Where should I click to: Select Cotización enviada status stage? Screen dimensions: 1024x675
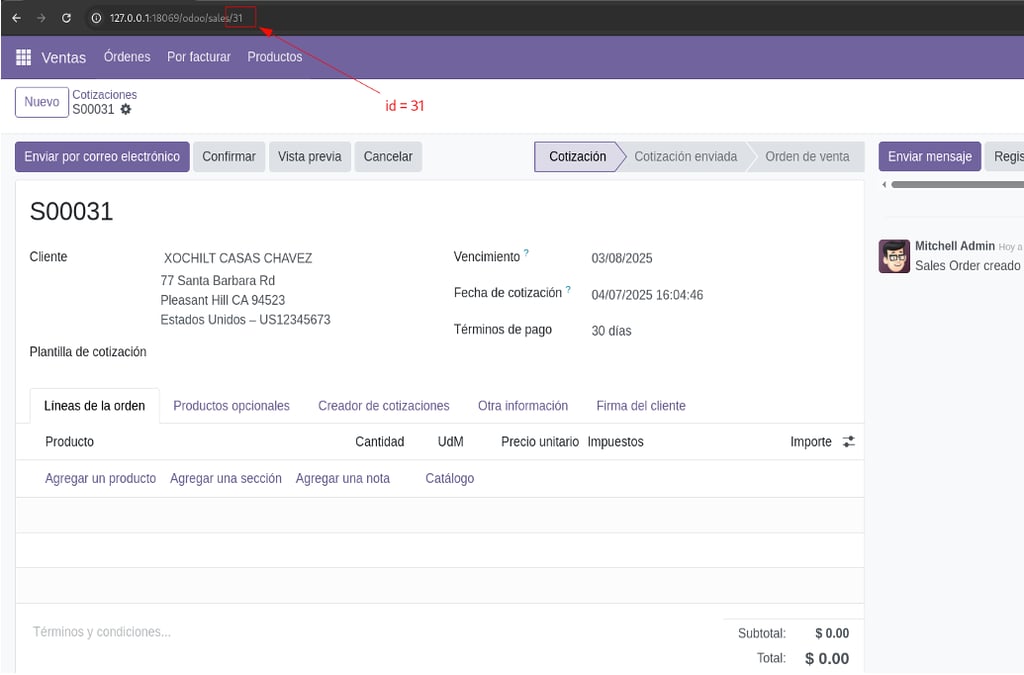[x=686, y=157]
